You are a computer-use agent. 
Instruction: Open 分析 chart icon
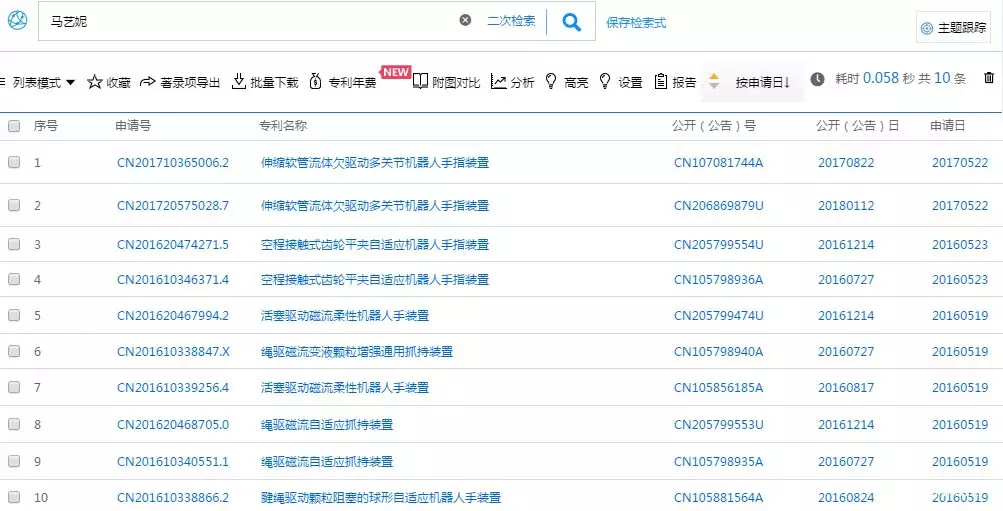(498, 81)
